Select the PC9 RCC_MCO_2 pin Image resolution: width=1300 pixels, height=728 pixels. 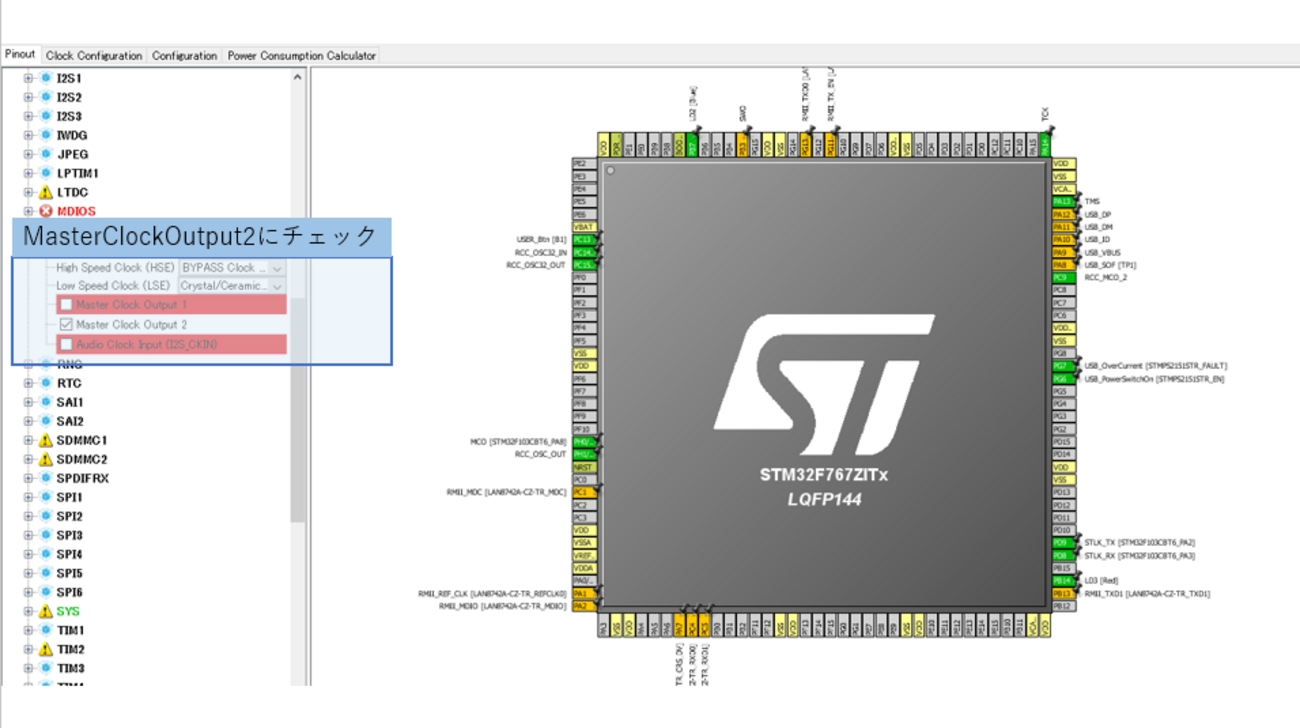pos(1064,277)
